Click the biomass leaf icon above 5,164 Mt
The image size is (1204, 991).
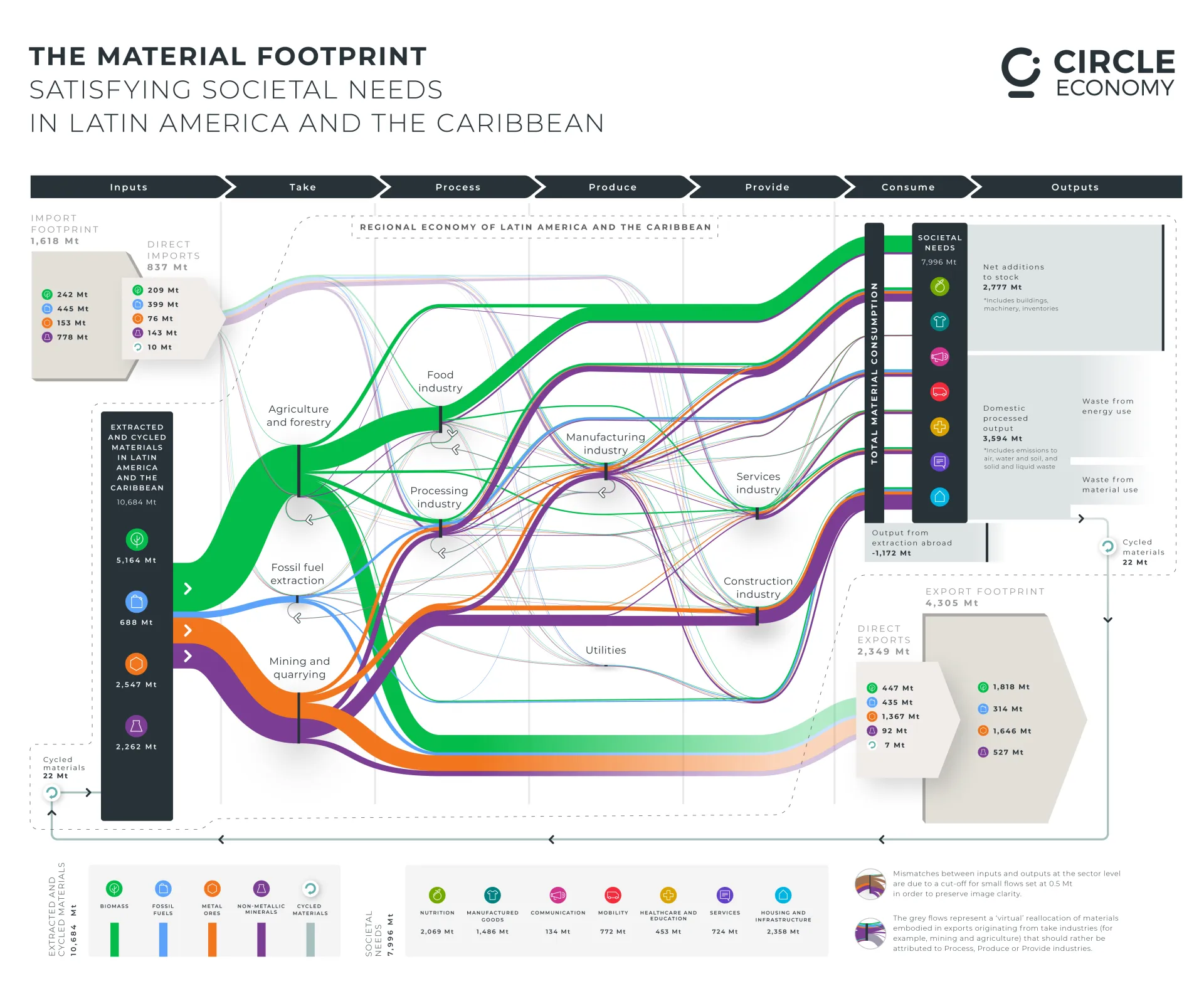click(x=137, y=539)
